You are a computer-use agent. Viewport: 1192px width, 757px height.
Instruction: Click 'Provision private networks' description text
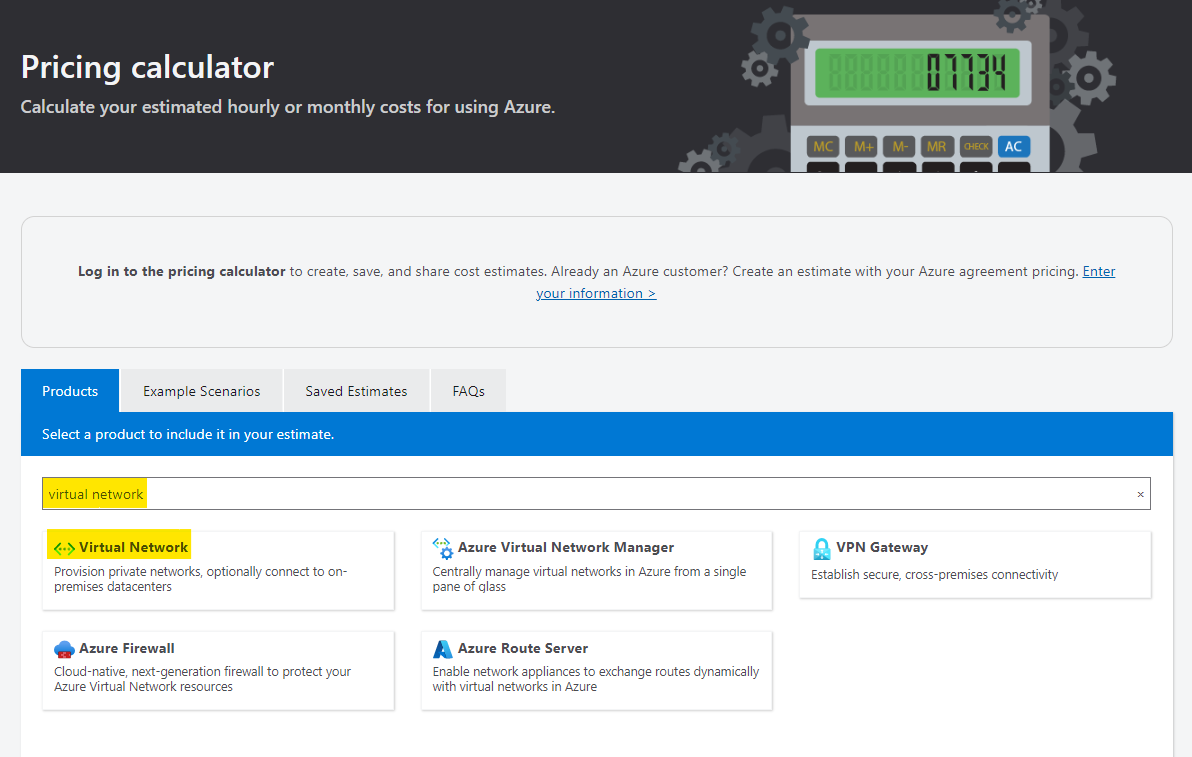pos(201,579)
